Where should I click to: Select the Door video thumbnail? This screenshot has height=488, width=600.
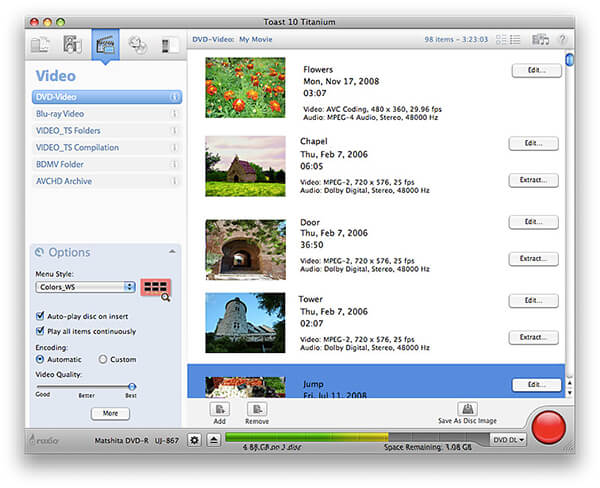(x=245, y=250)
